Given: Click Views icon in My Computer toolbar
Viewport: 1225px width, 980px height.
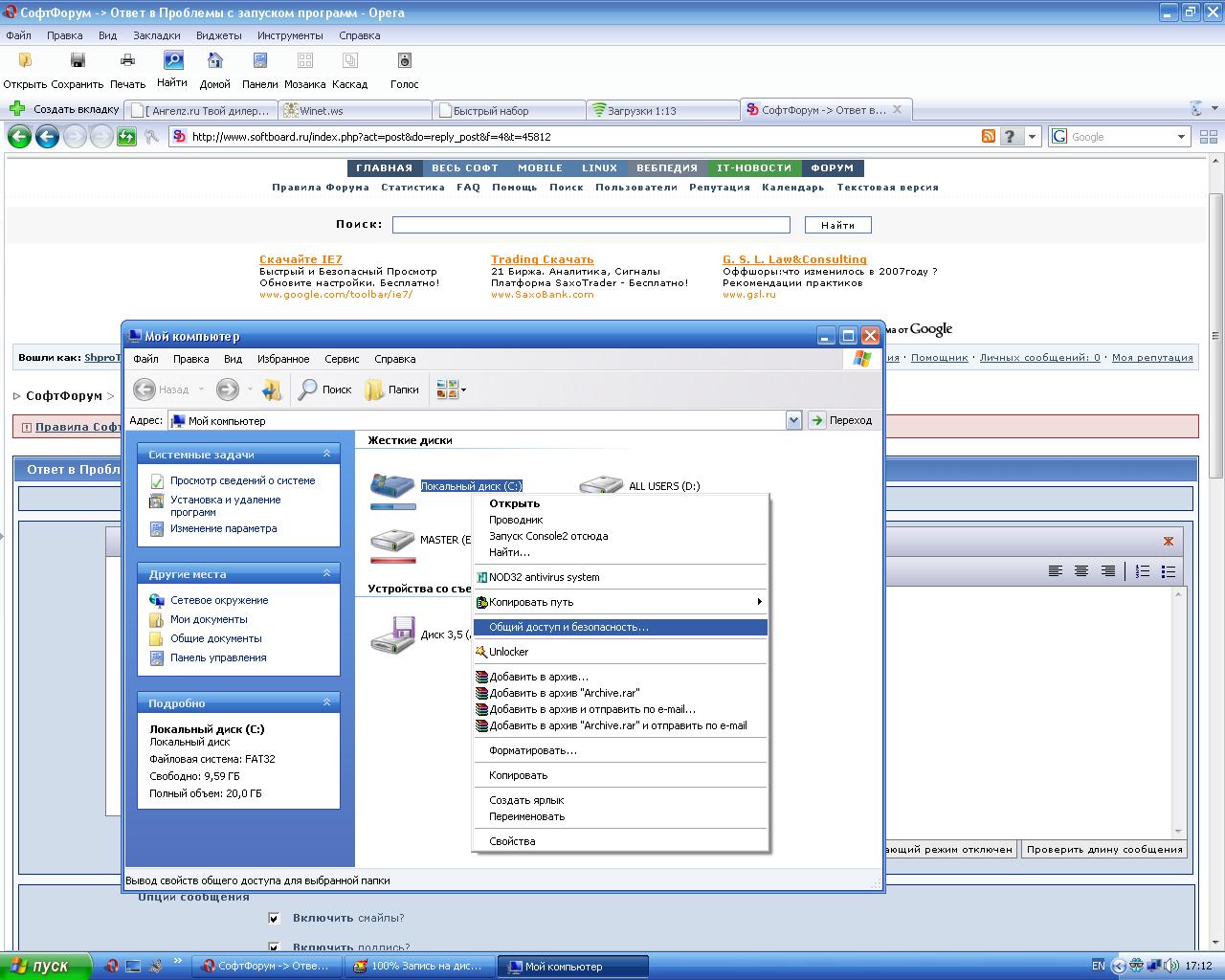Looking at the screenshot, I should coord(446,390).
